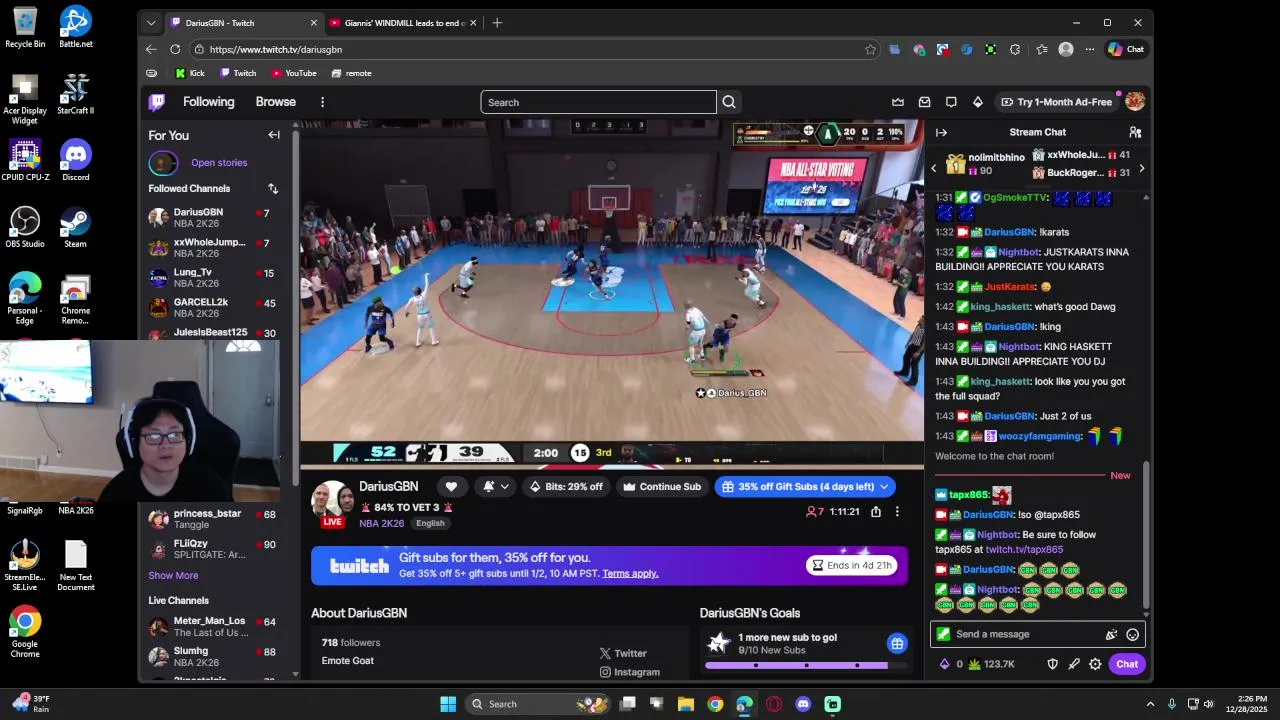1280x720 pixels.
Task: Open the Whispers speech bubble icon
Action: [951, 102]
